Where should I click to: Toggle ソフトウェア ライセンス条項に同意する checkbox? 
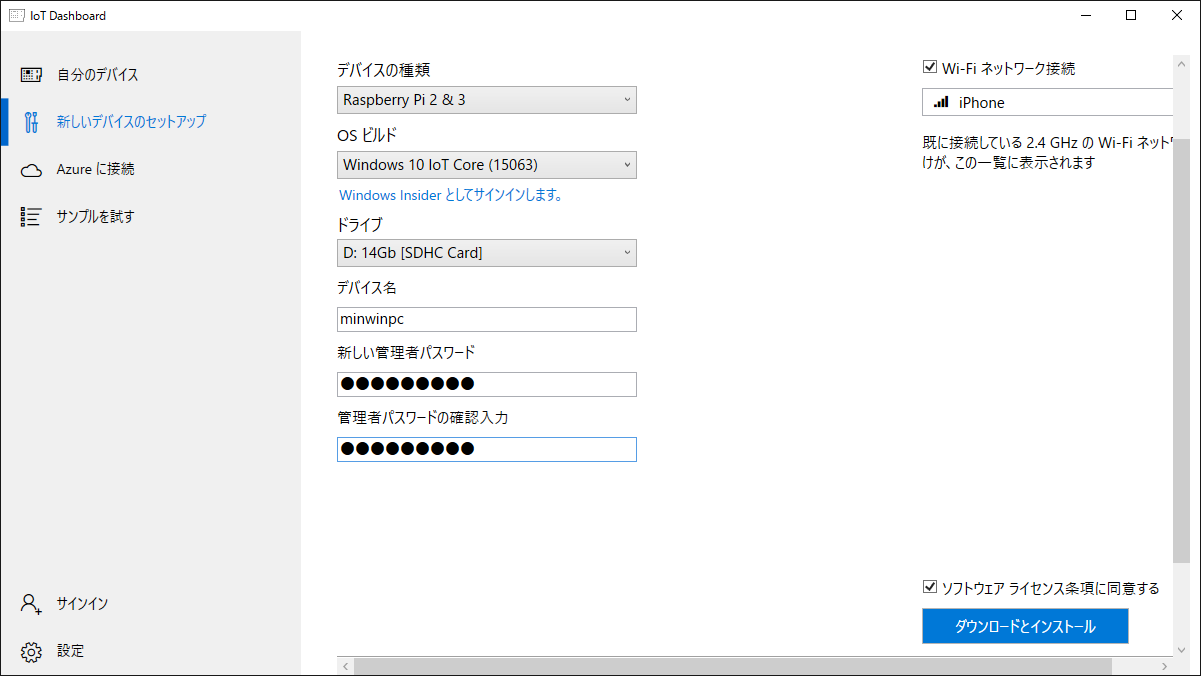930,588
